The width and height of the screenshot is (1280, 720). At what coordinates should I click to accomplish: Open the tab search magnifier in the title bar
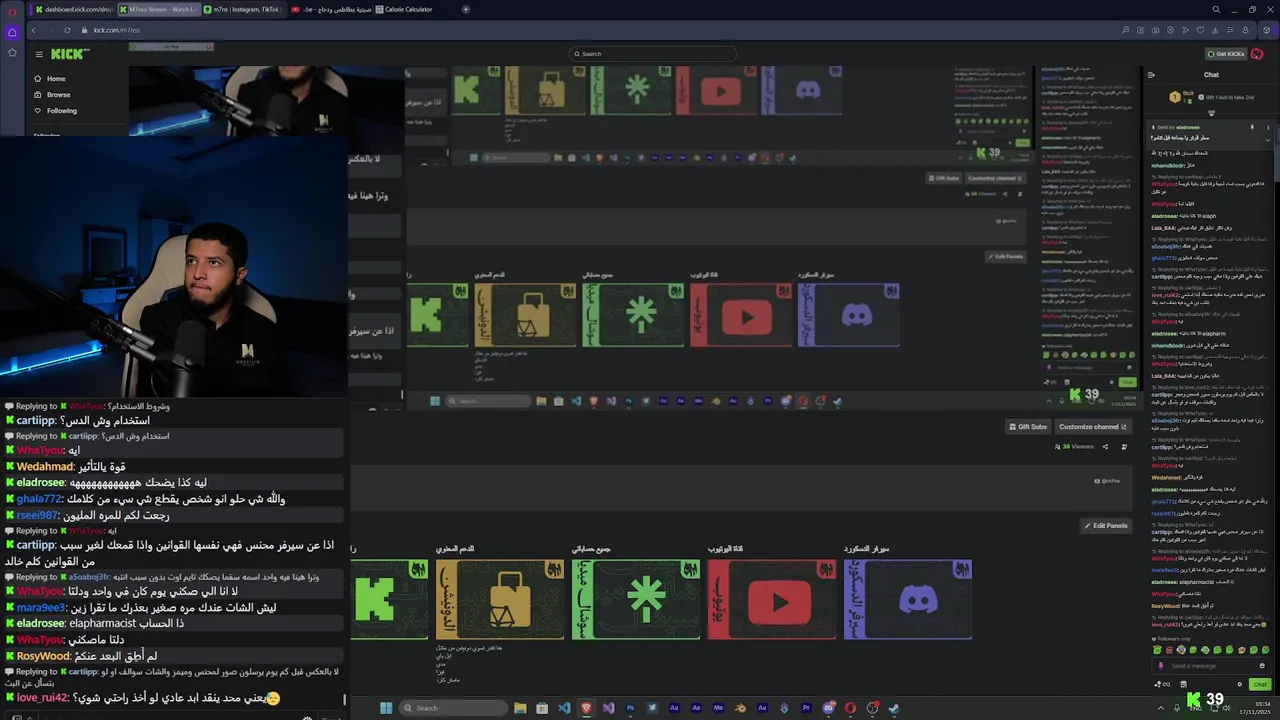point(1216,10)
